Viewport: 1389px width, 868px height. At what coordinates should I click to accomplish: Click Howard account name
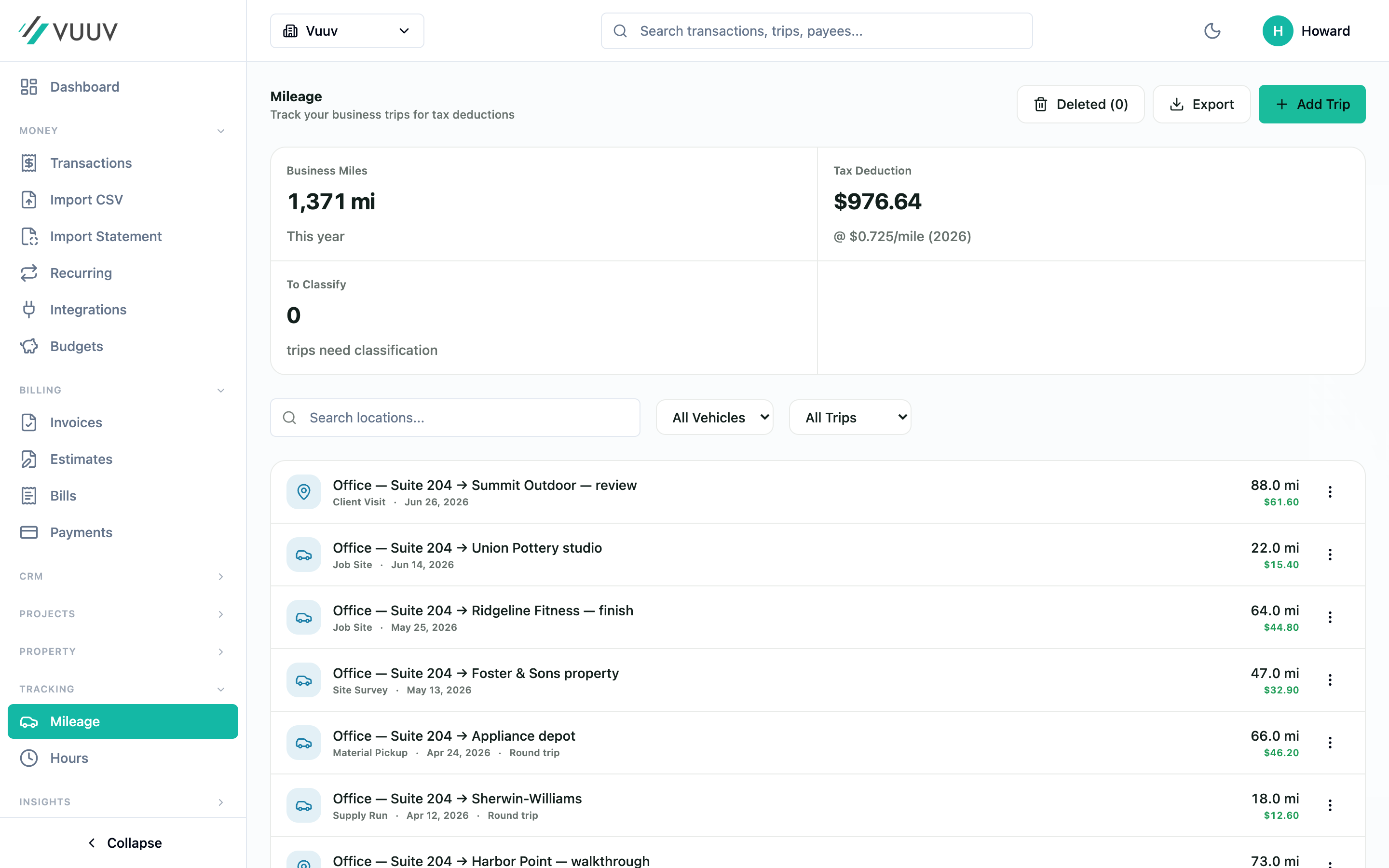click(x=1325, y=31)
